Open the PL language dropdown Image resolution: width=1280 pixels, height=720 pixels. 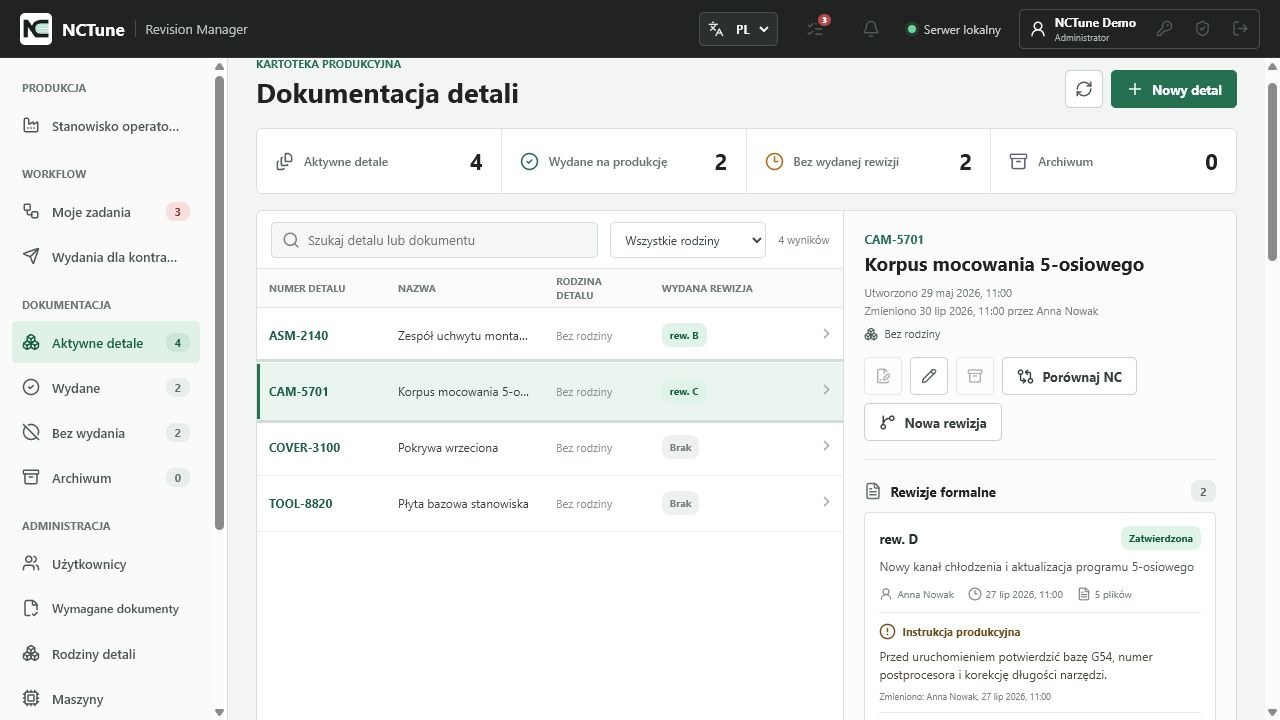click(738, 29)
